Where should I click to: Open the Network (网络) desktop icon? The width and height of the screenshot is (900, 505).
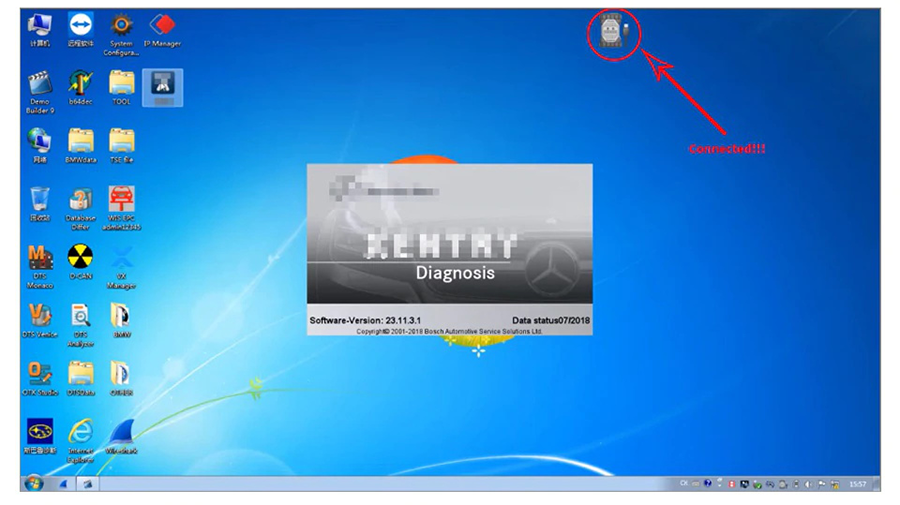coord(40,146)
